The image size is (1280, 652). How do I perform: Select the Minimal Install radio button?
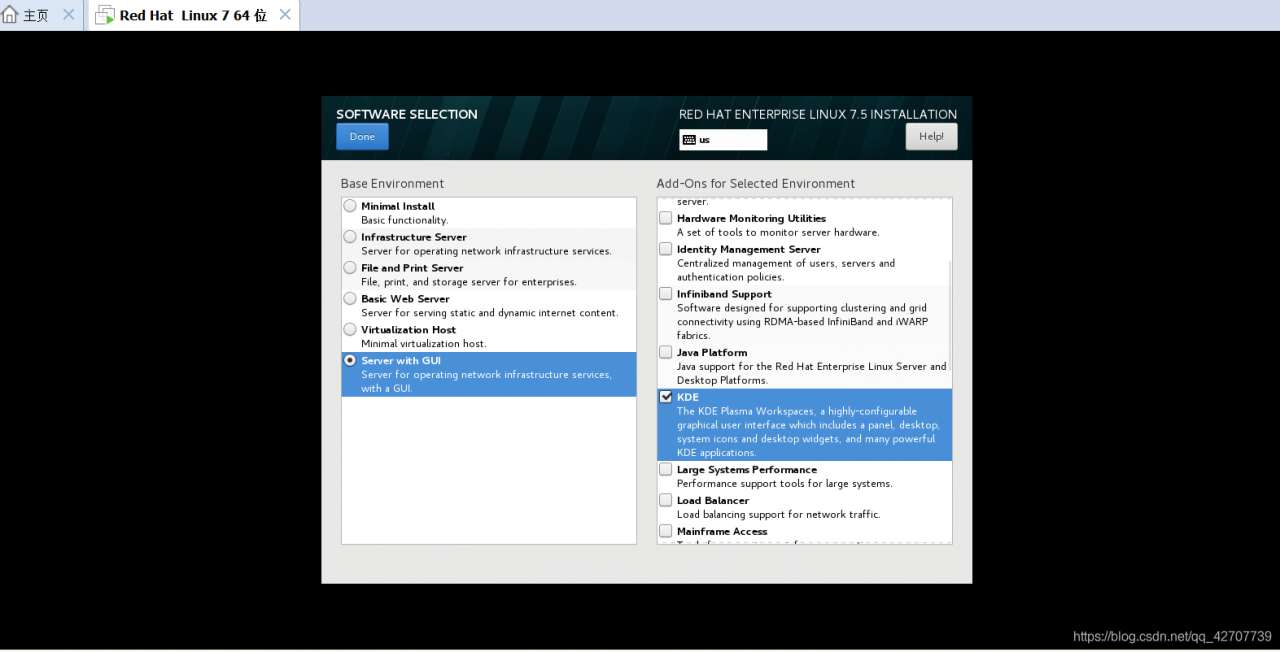click(350, 206)
